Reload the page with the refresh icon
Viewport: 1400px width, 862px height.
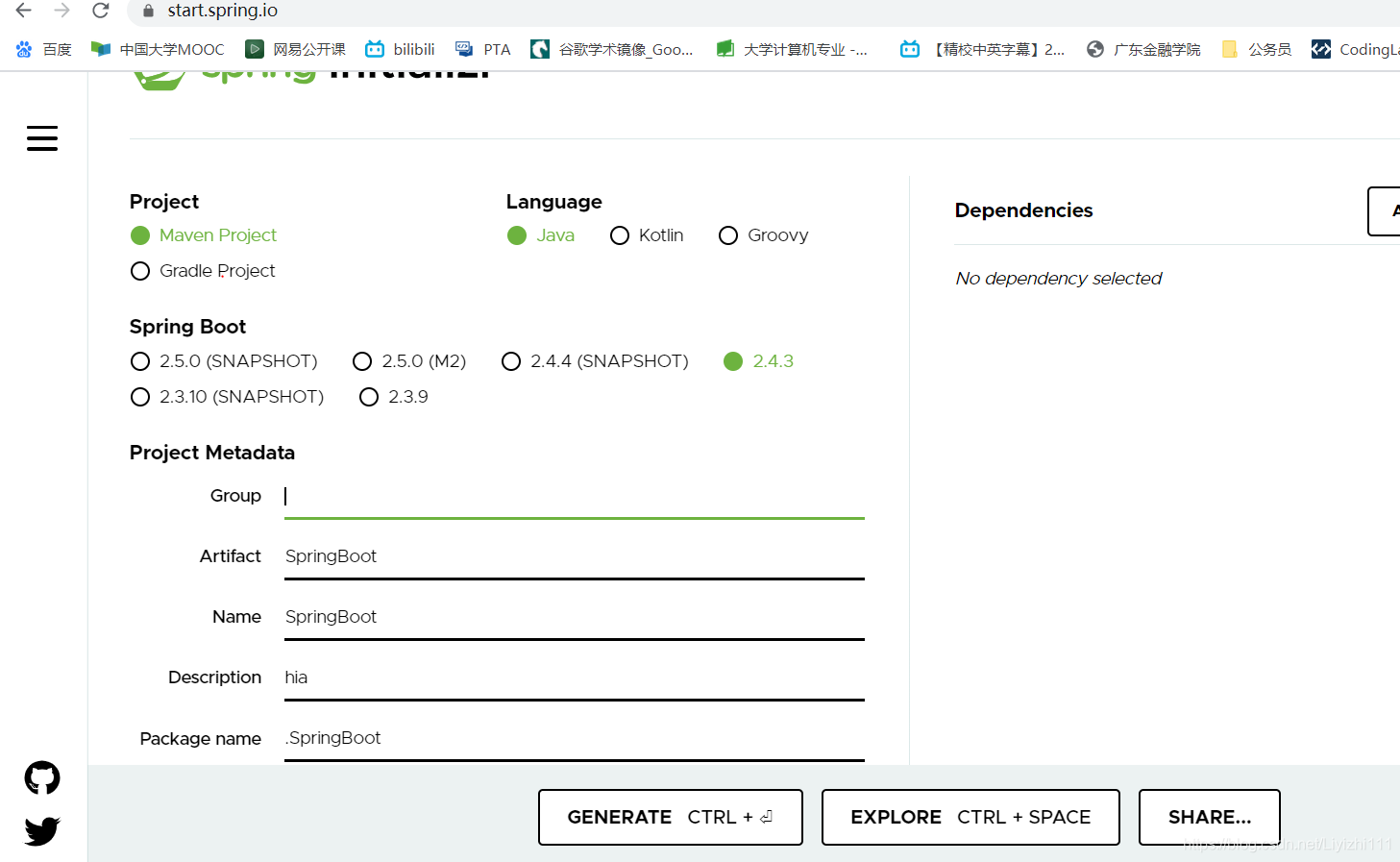tap(100, 11)
